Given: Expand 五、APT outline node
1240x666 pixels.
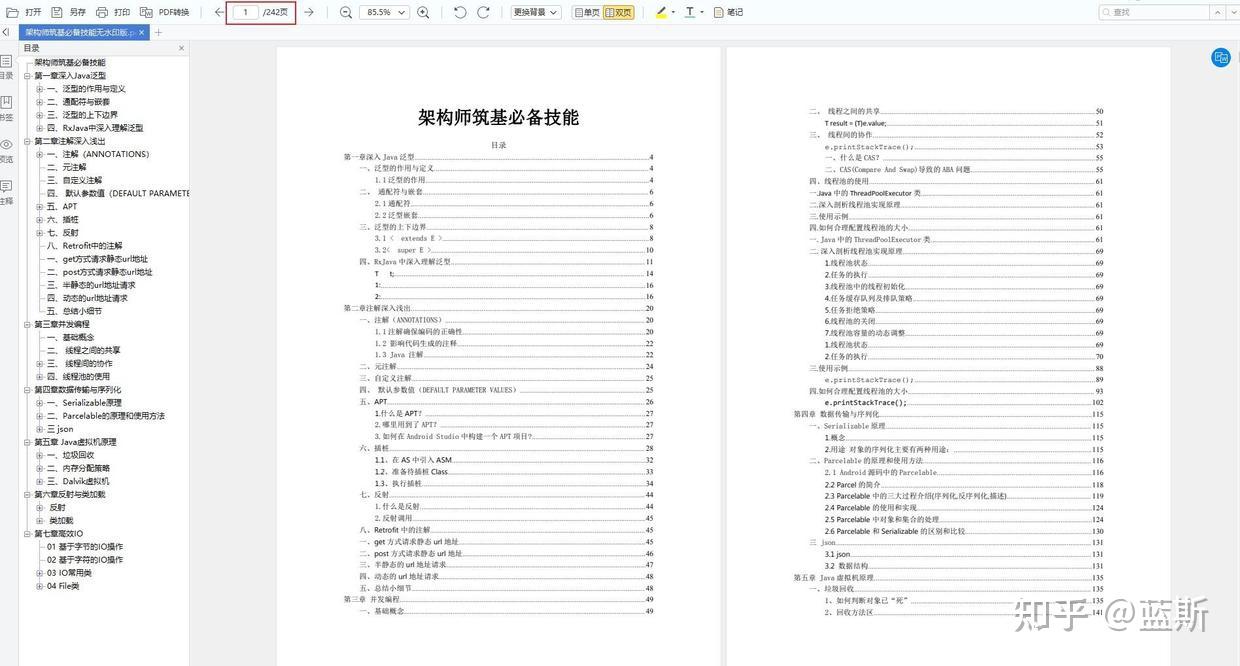Looking at the screenshot, I should click(40, 207).
